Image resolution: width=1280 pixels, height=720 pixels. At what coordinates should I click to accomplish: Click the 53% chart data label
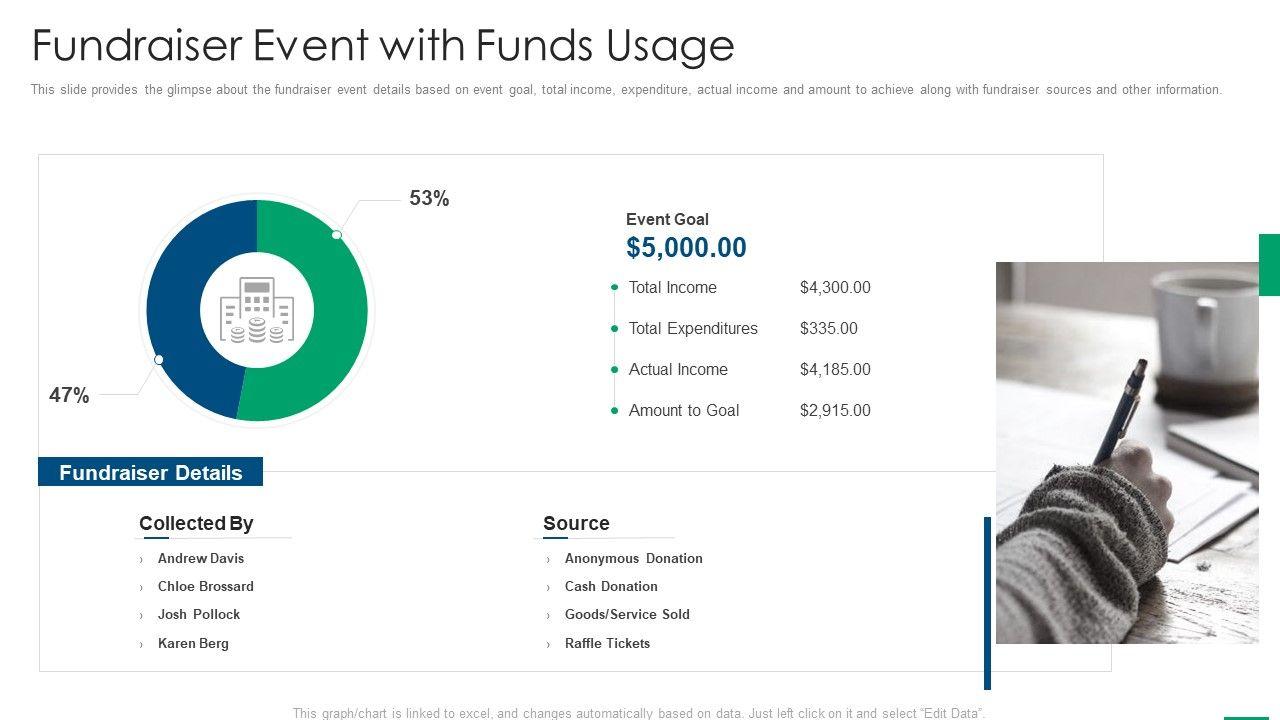pos(429,199)
